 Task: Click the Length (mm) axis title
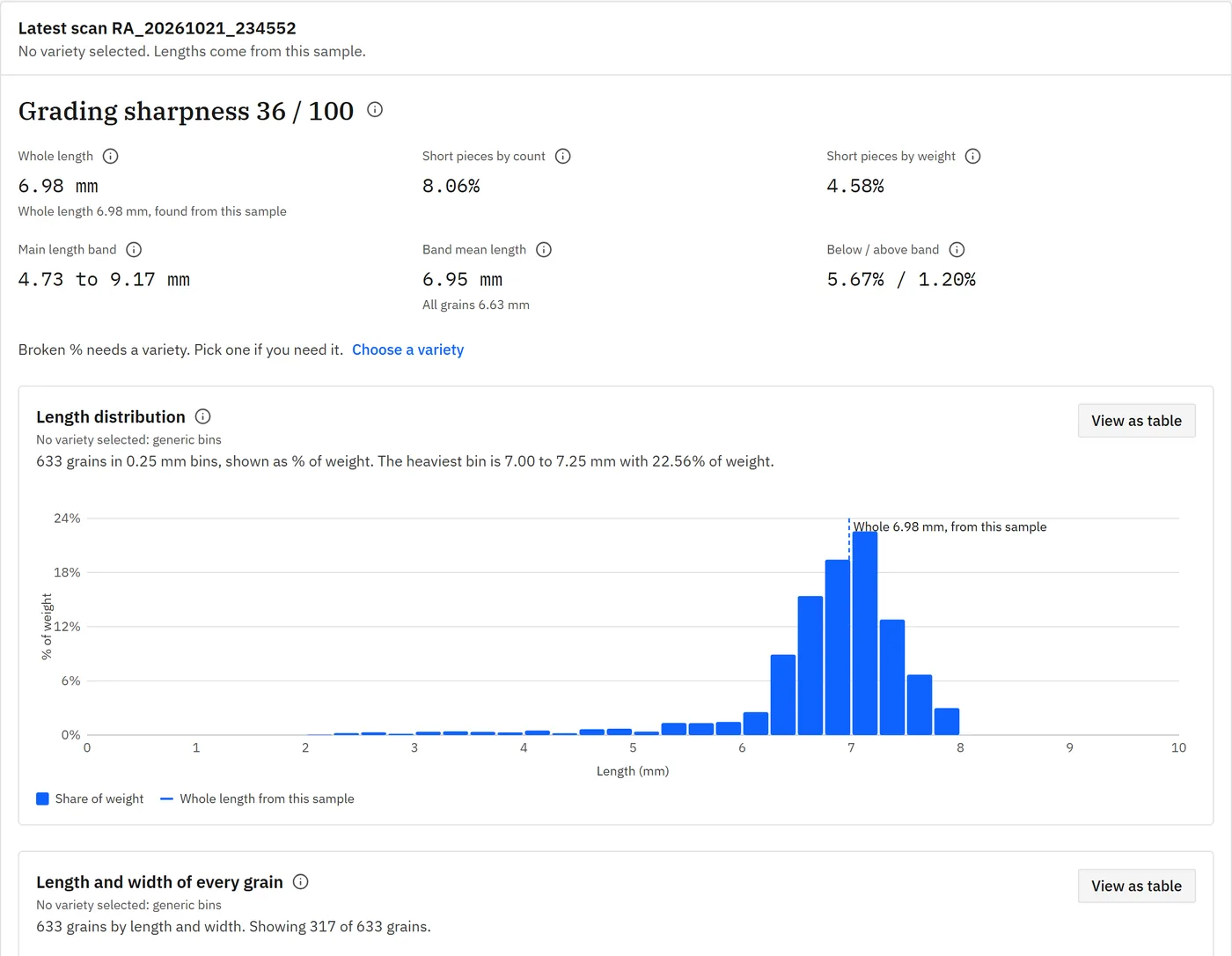633,771
